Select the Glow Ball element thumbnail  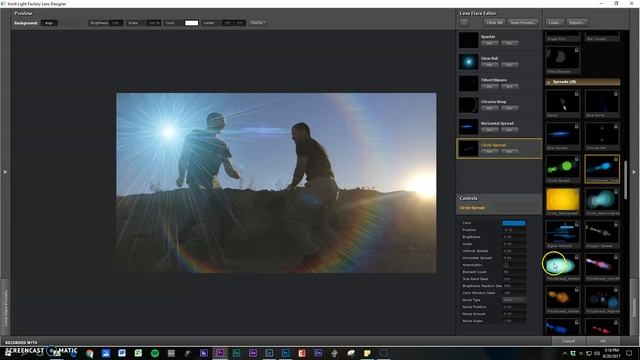click(x=468, y=62)
